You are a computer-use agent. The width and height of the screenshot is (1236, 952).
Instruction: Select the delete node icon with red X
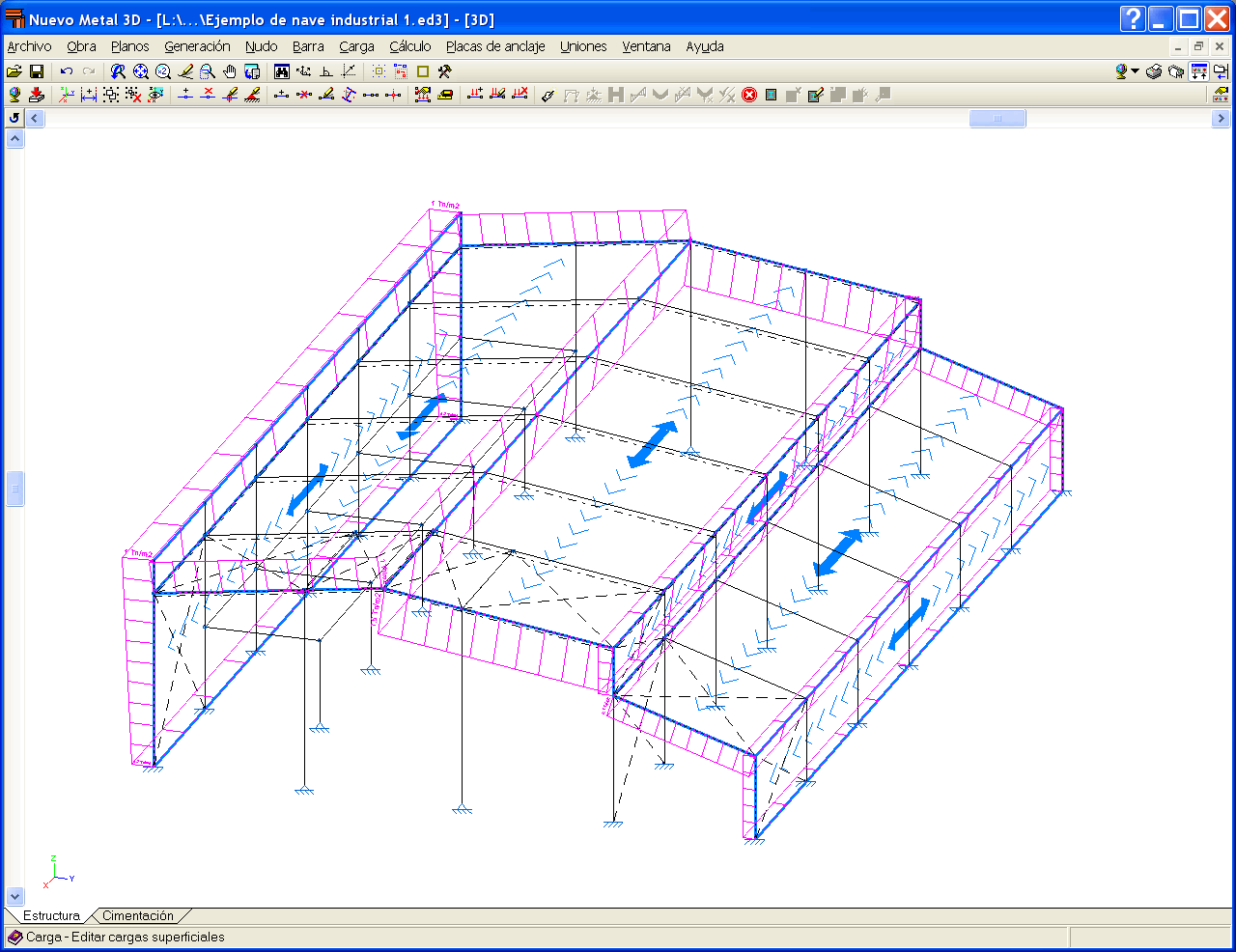click(208, 95)
